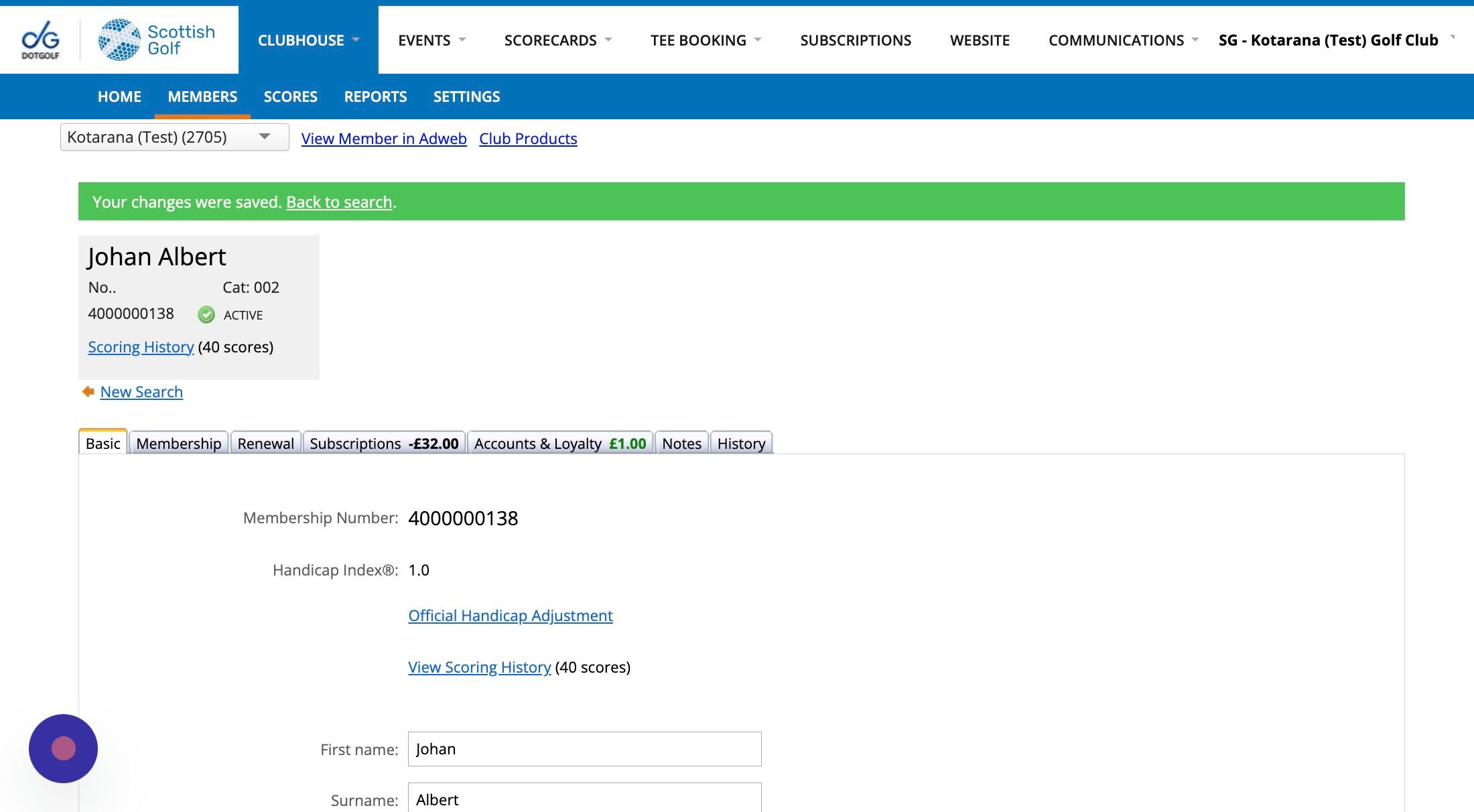Click the First name input field
Image resolution: width=1474 pixels, height=812 pixels.
point(584,749)
